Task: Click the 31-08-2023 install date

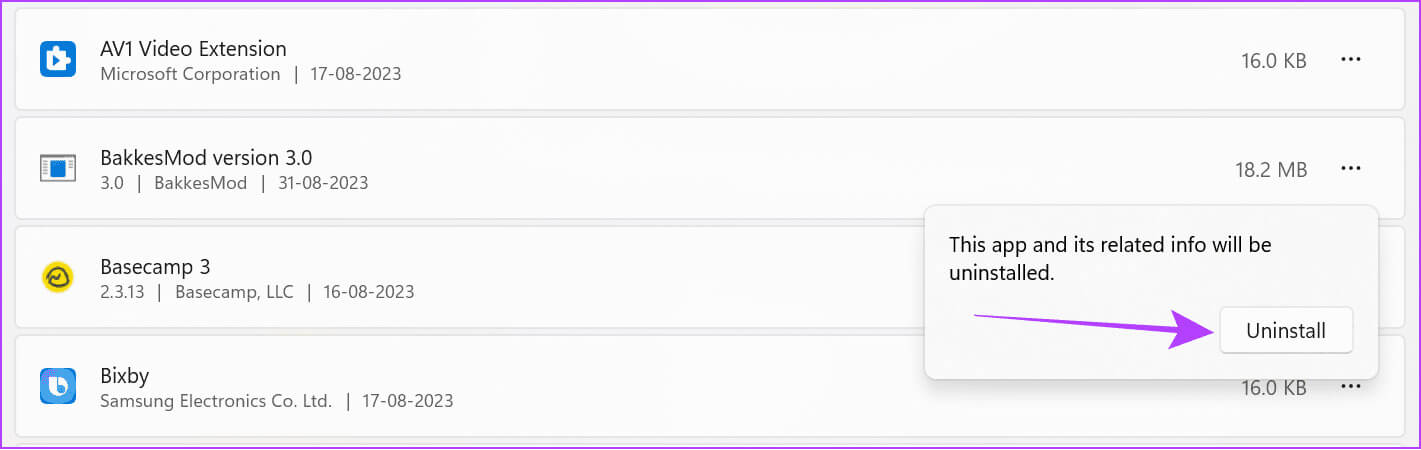Action: pos(323,183)
